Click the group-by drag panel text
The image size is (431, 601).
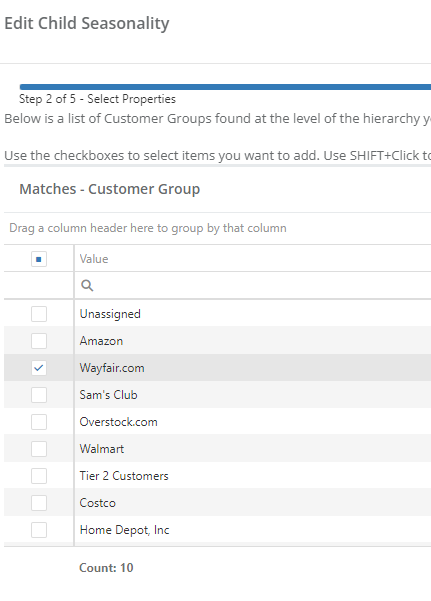coord(148,228)
